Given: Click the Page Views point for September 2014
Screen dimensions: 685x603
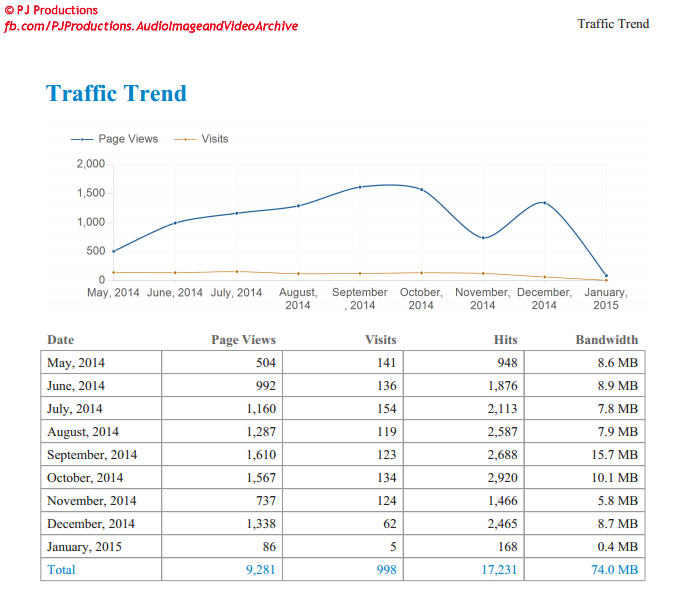Looking at the screenshot, I should (x=360, y=187).
